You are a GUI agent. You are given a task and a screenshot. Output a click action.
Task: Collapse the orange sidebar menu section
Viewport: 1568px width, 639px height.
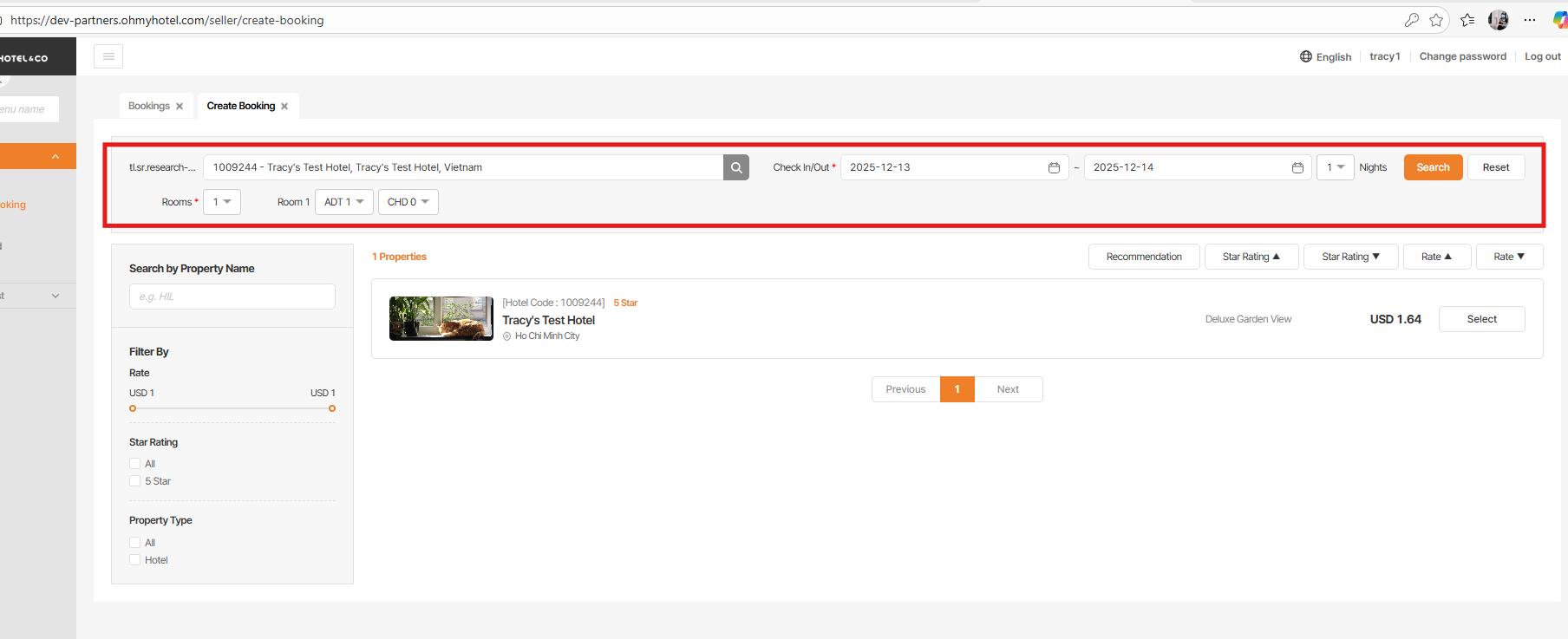coord(56,157)
